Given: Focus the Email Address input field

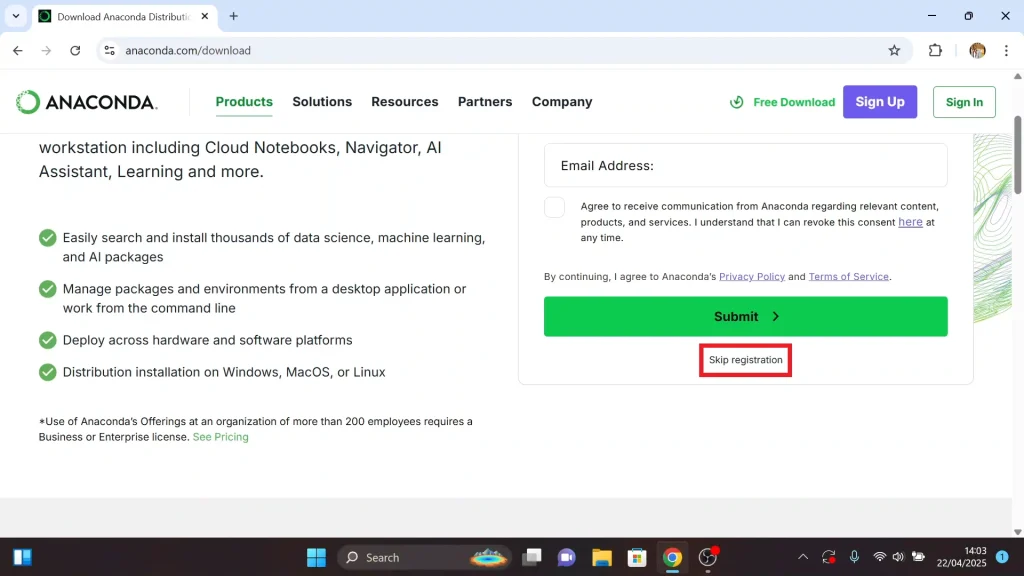Looking at the screenshot, I should click(745, 165).
